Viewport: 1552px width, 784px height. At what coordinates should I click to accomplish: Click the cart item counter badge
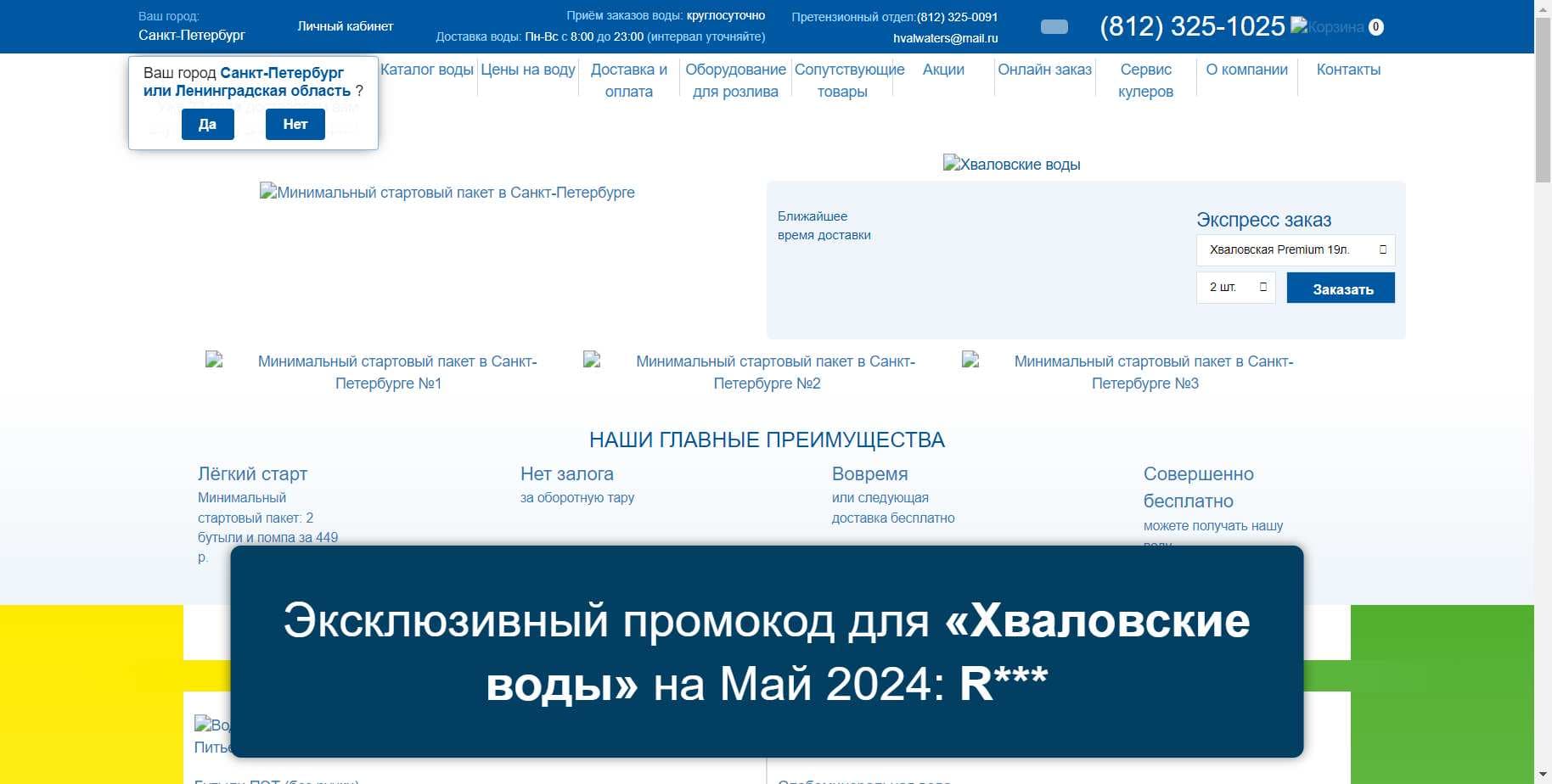[x=1376, y=27]
